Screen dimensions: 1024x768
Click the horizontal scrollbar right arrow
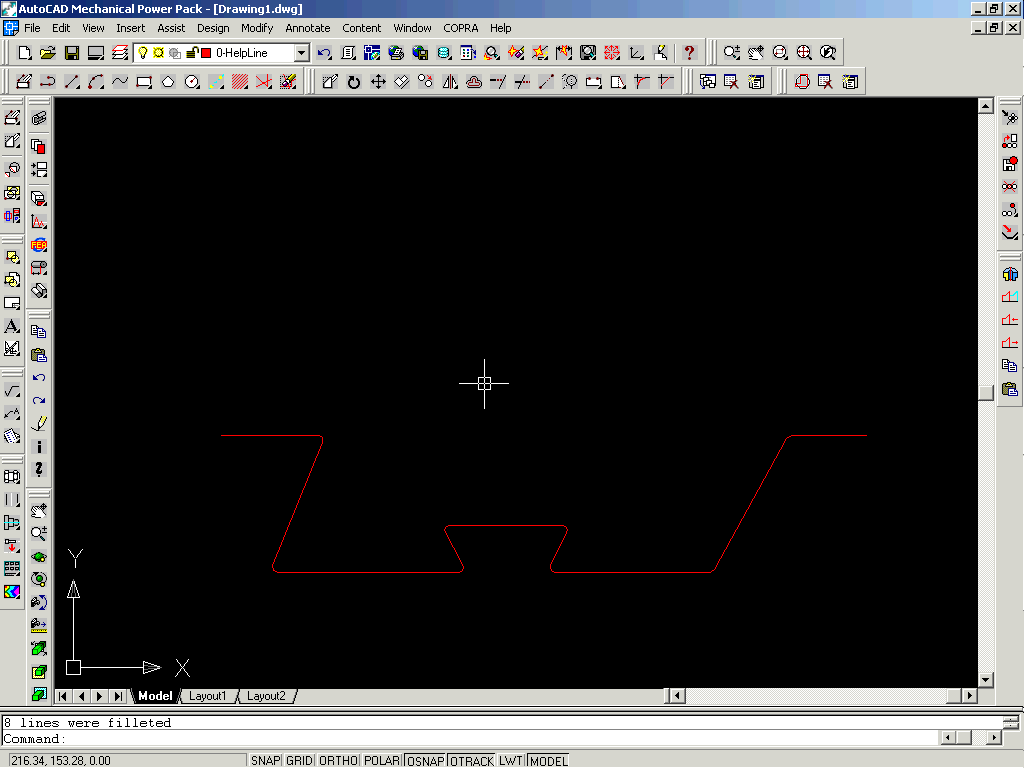click(x=970, y=696)
